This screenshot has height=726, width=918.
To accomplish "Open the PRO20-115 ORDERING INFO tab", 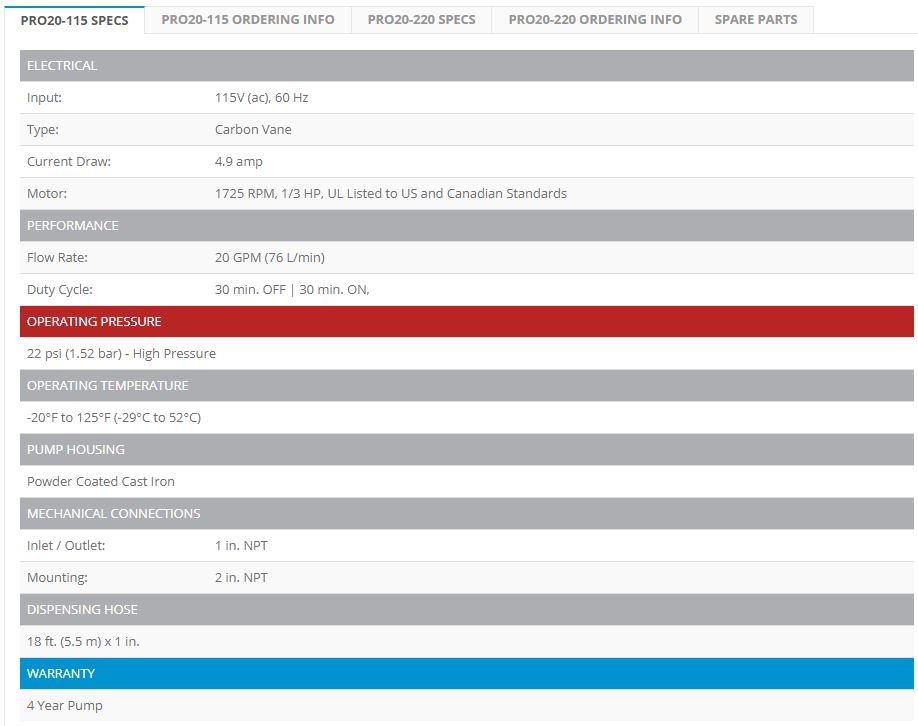I will click(248, 20).
